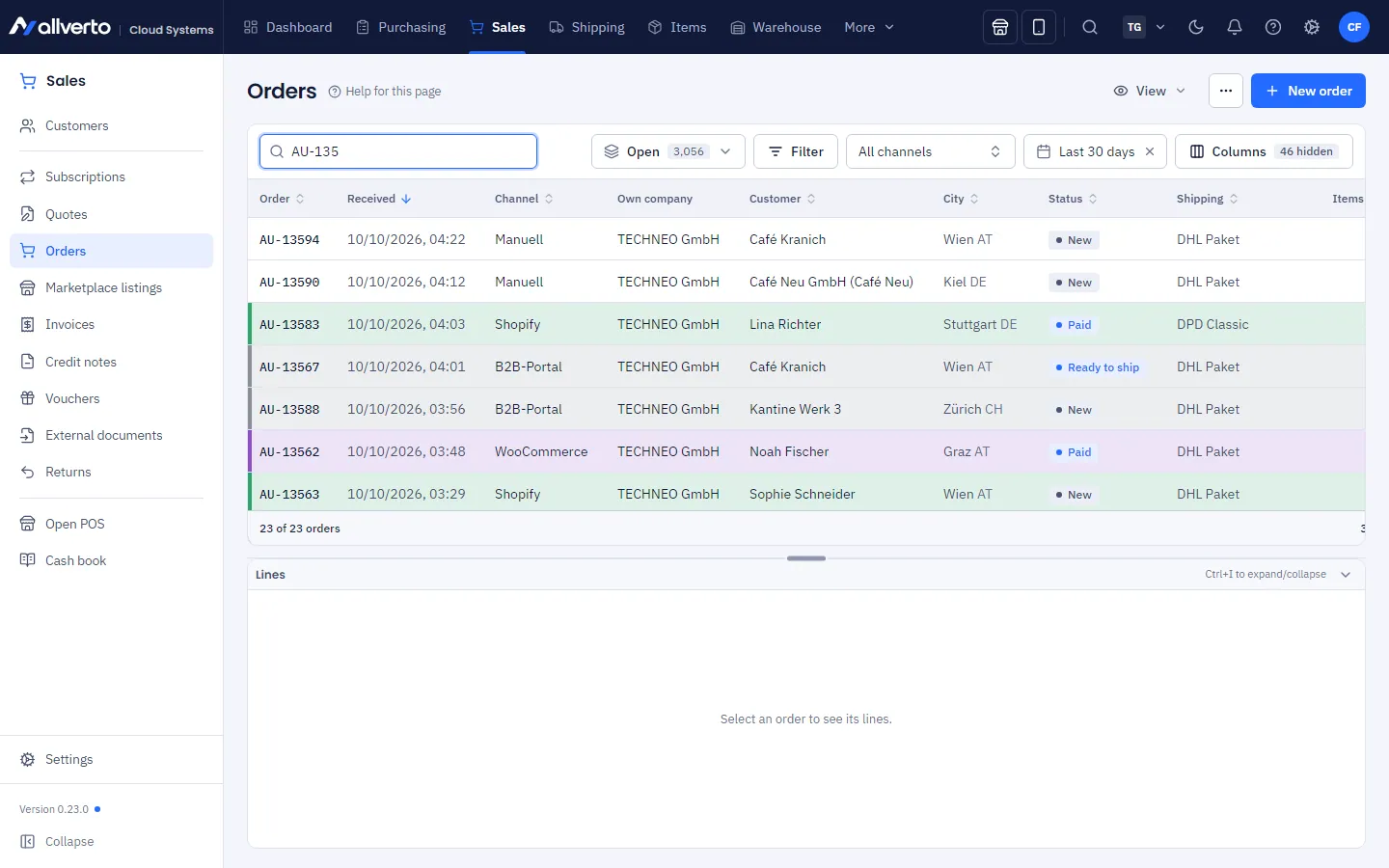Open TG company switcher dropdown
Viewport: 1389px width, 868px height.
pos(1145,27)
